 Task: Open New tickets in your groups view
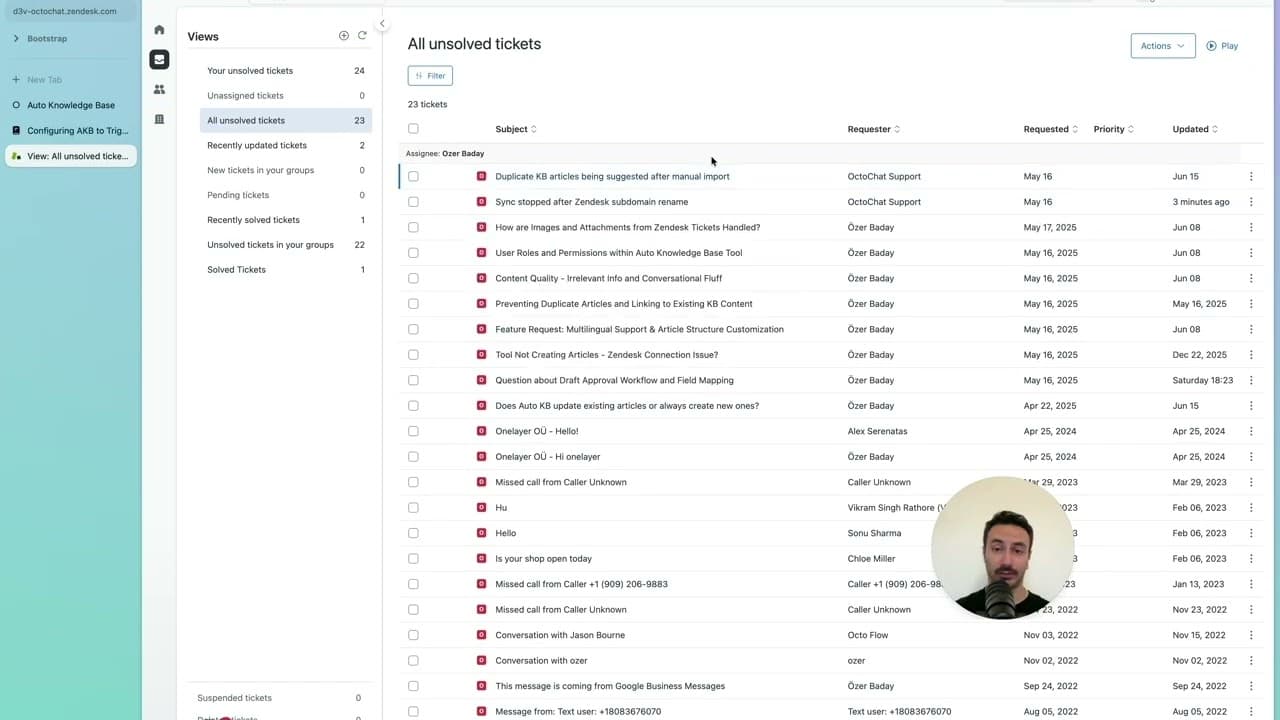click(x=285, y=170)
